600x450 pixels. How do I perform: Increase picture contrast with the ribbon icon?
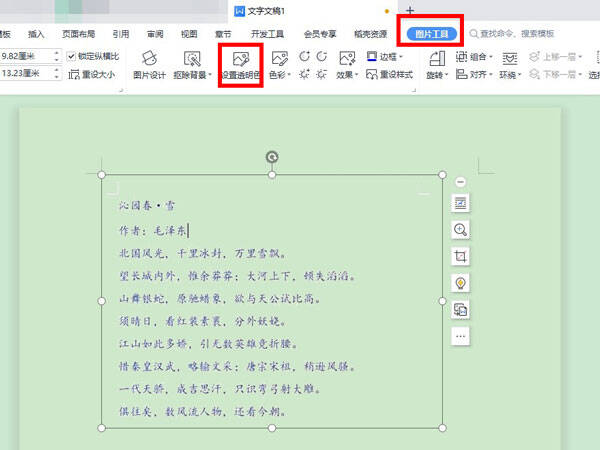[304, 56]
